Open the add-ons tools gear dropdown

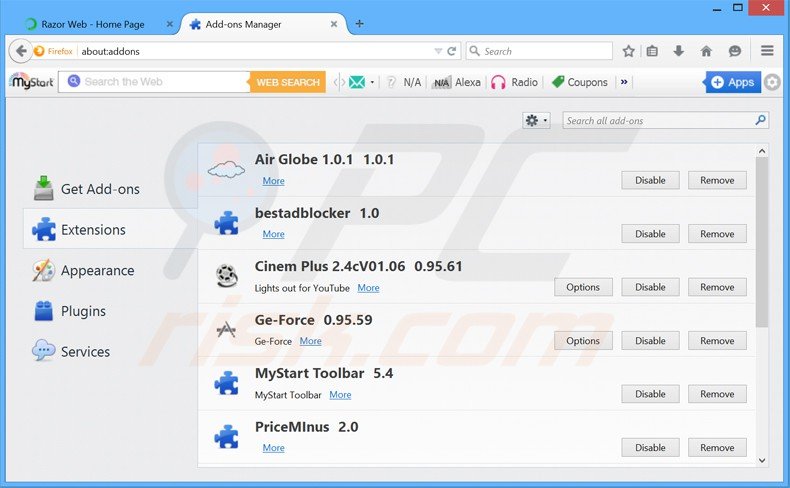pyautogui.click(x=536, y=120)
